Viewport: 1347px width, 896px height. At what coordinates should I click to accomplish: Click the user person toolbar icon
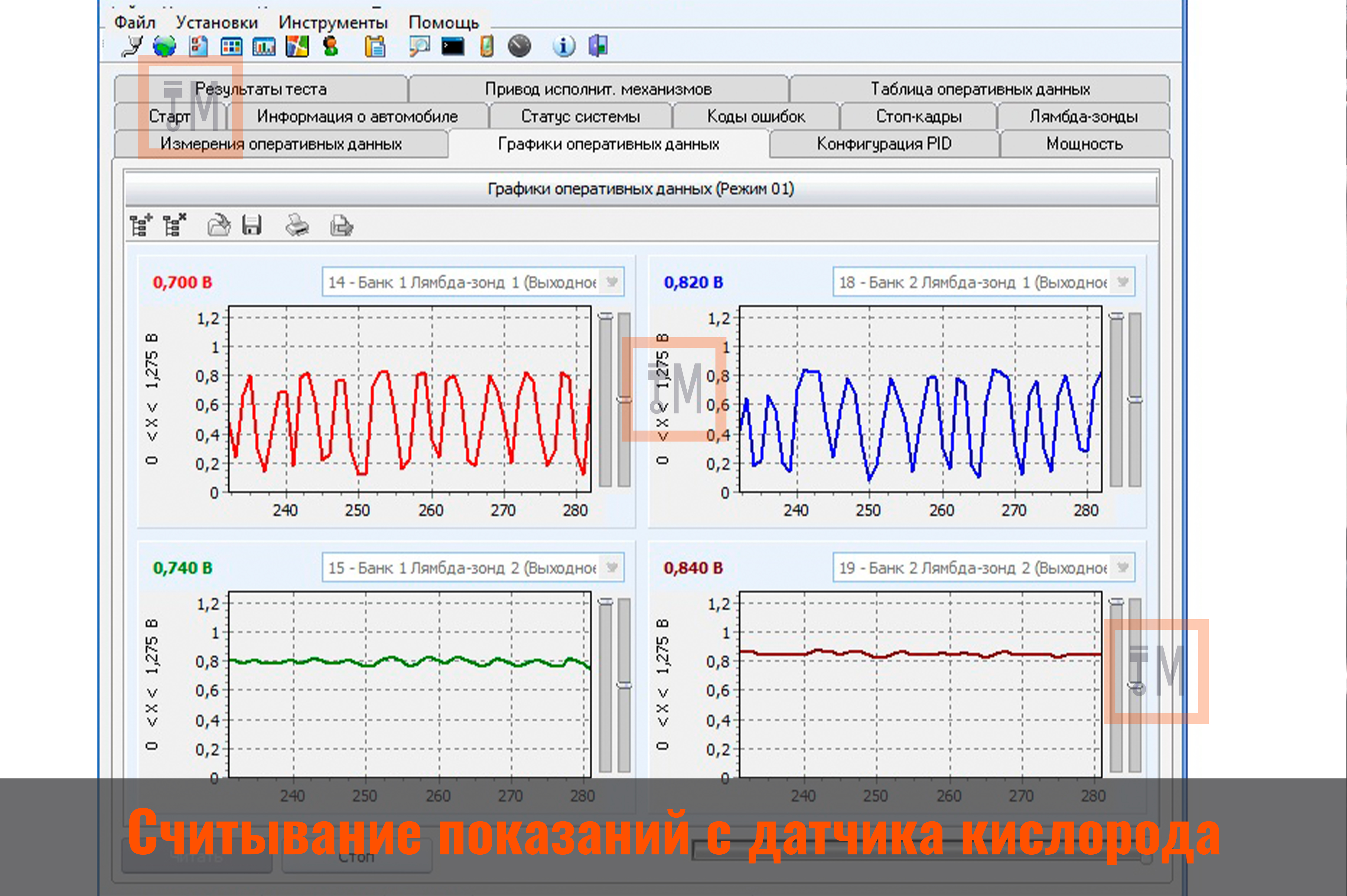(331, 46)
